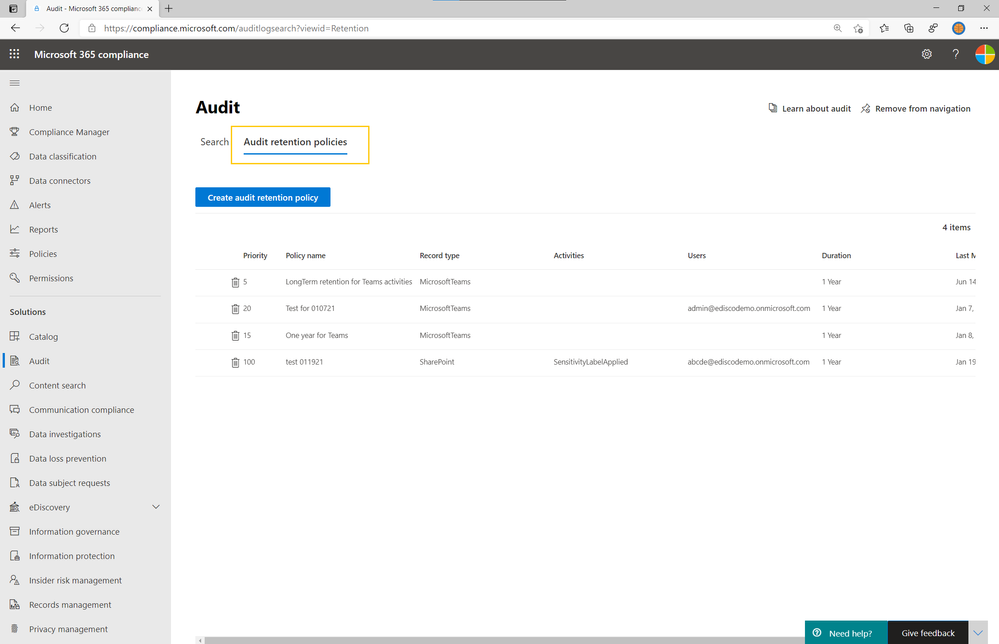Open browser settings and more ellipsis
This screenshot has width=999, height=644.
[984, 28]
